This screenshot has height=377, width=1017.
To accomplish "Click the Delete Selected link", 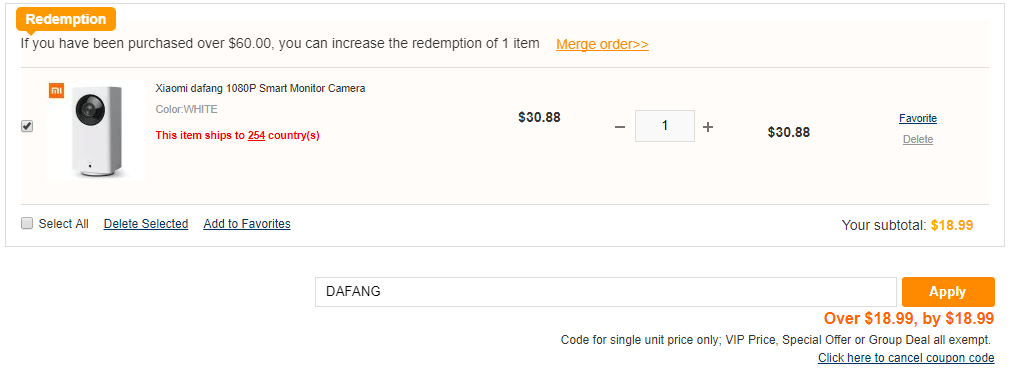I will pos(146,224).
